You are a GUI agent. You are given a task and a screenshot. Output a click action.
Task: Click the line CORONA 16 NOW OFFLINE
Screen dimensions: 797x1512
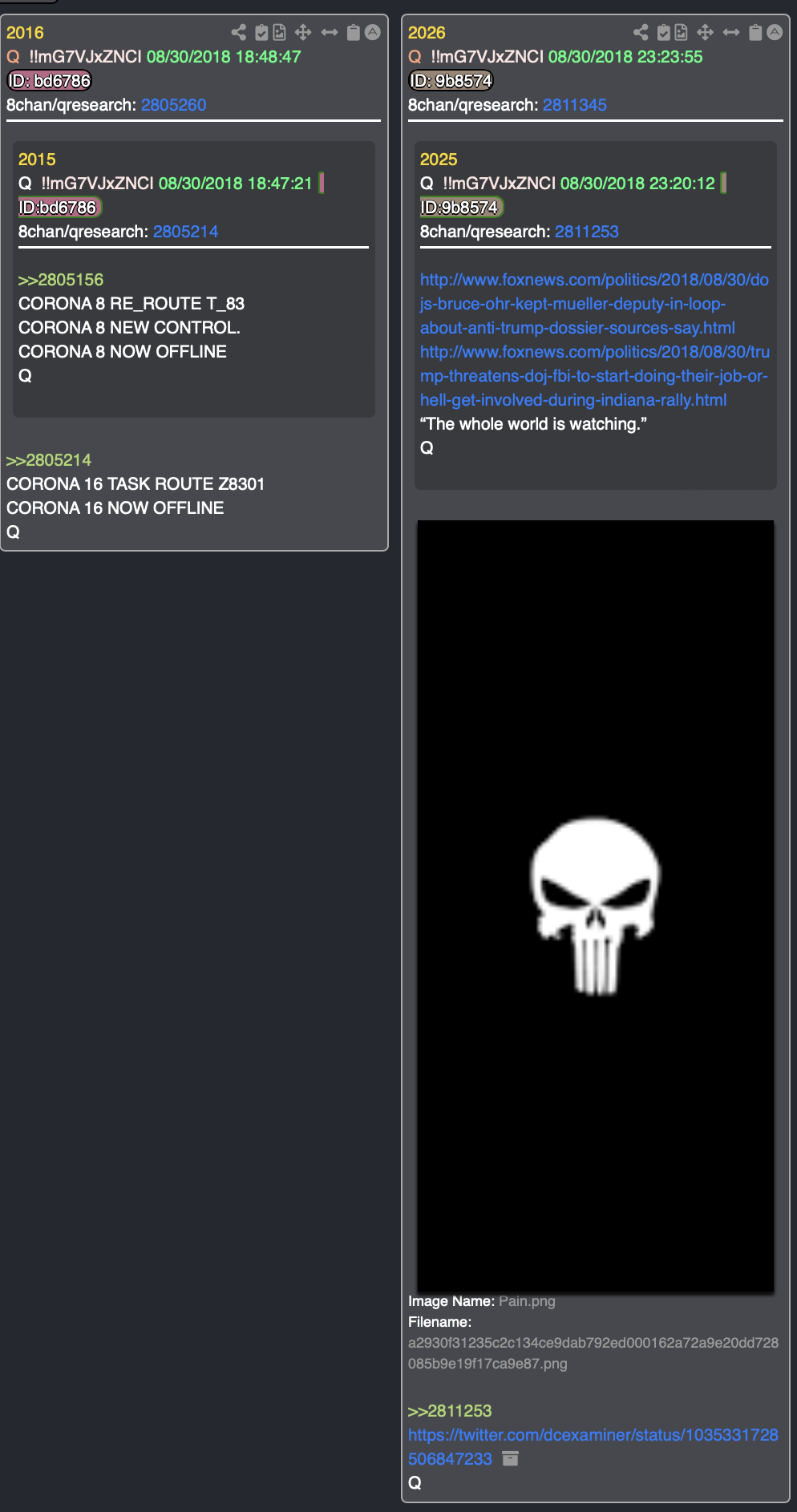tap(115, 508)
